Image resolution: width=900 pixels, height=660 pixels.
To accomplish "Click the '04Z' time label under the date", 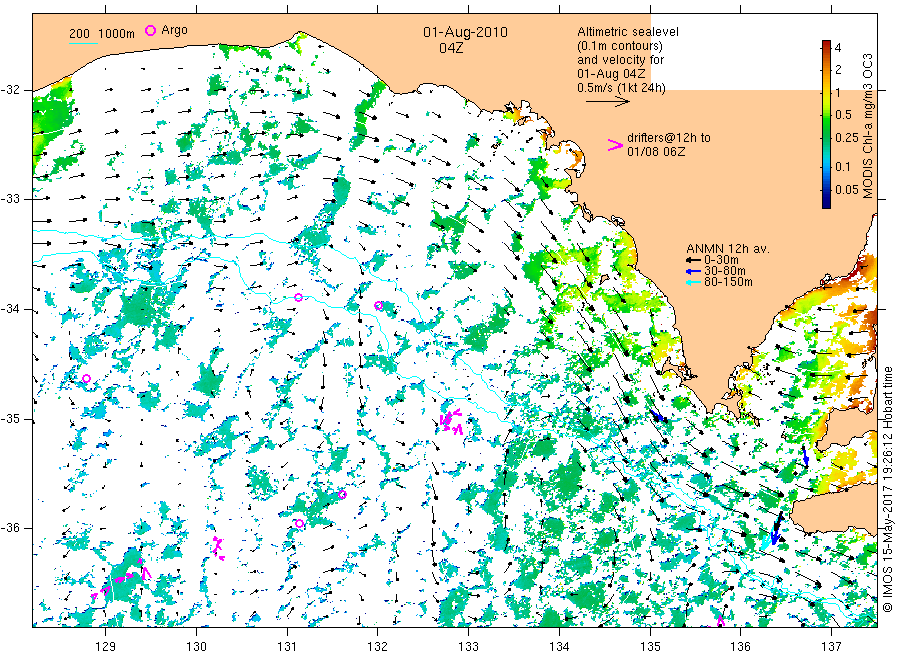I will pos(451,48).
